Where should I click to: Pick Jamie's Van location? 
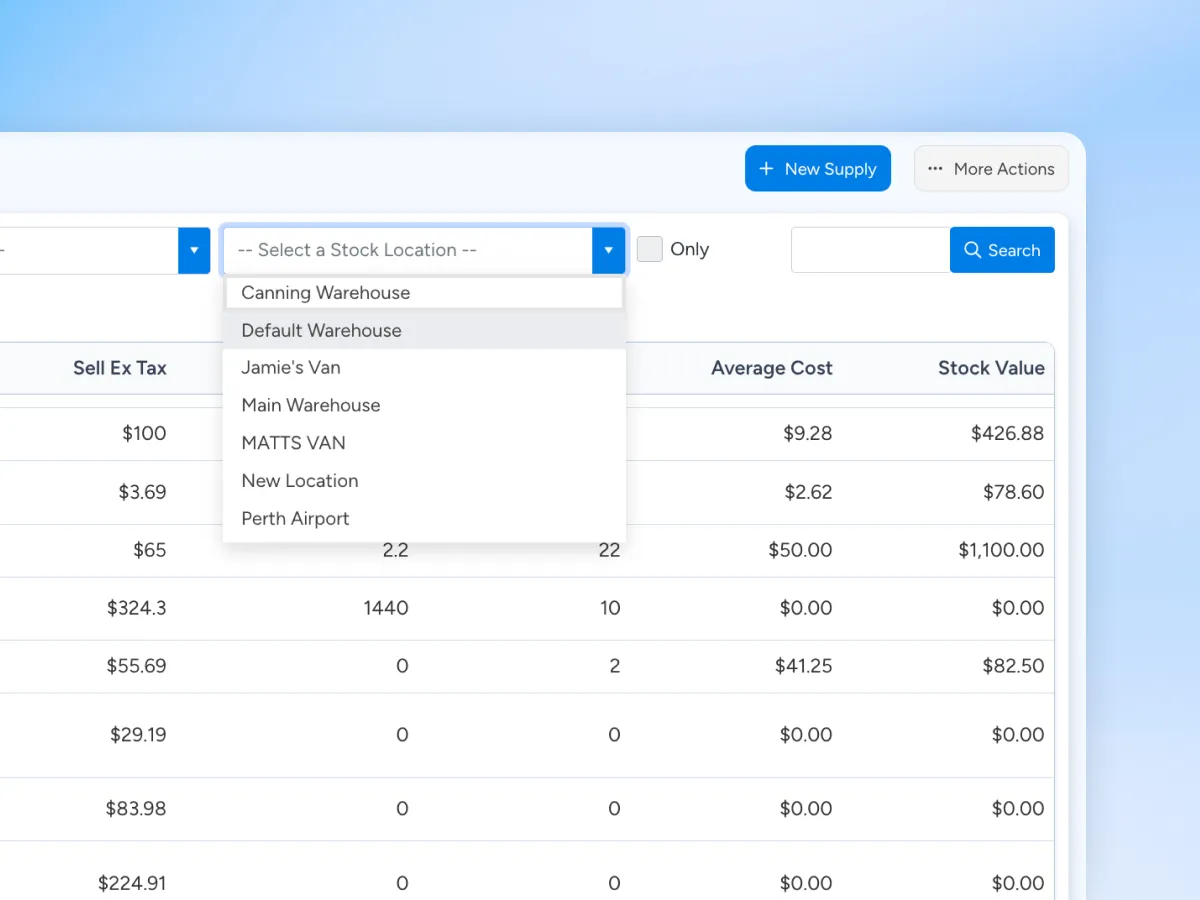[x=424, y=368]
